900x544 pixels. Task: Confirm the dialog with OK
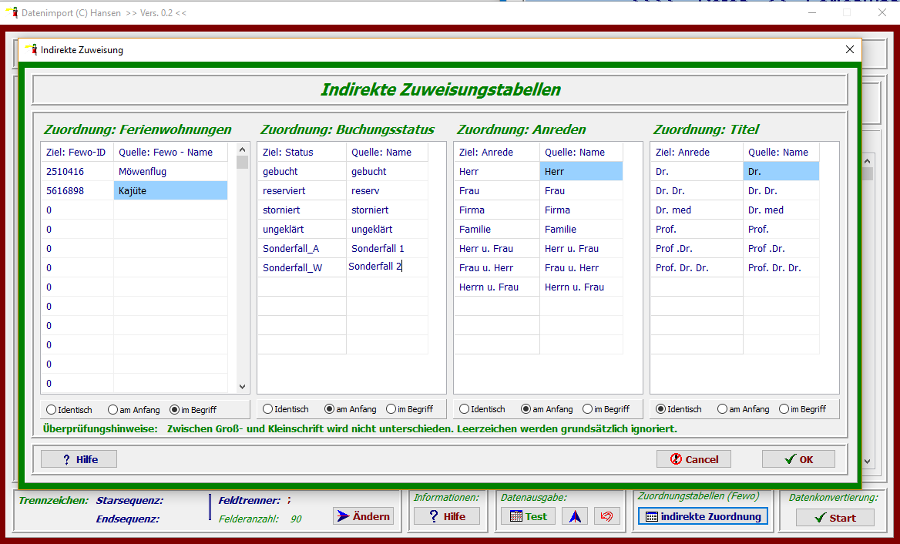[x=798, y=459]
